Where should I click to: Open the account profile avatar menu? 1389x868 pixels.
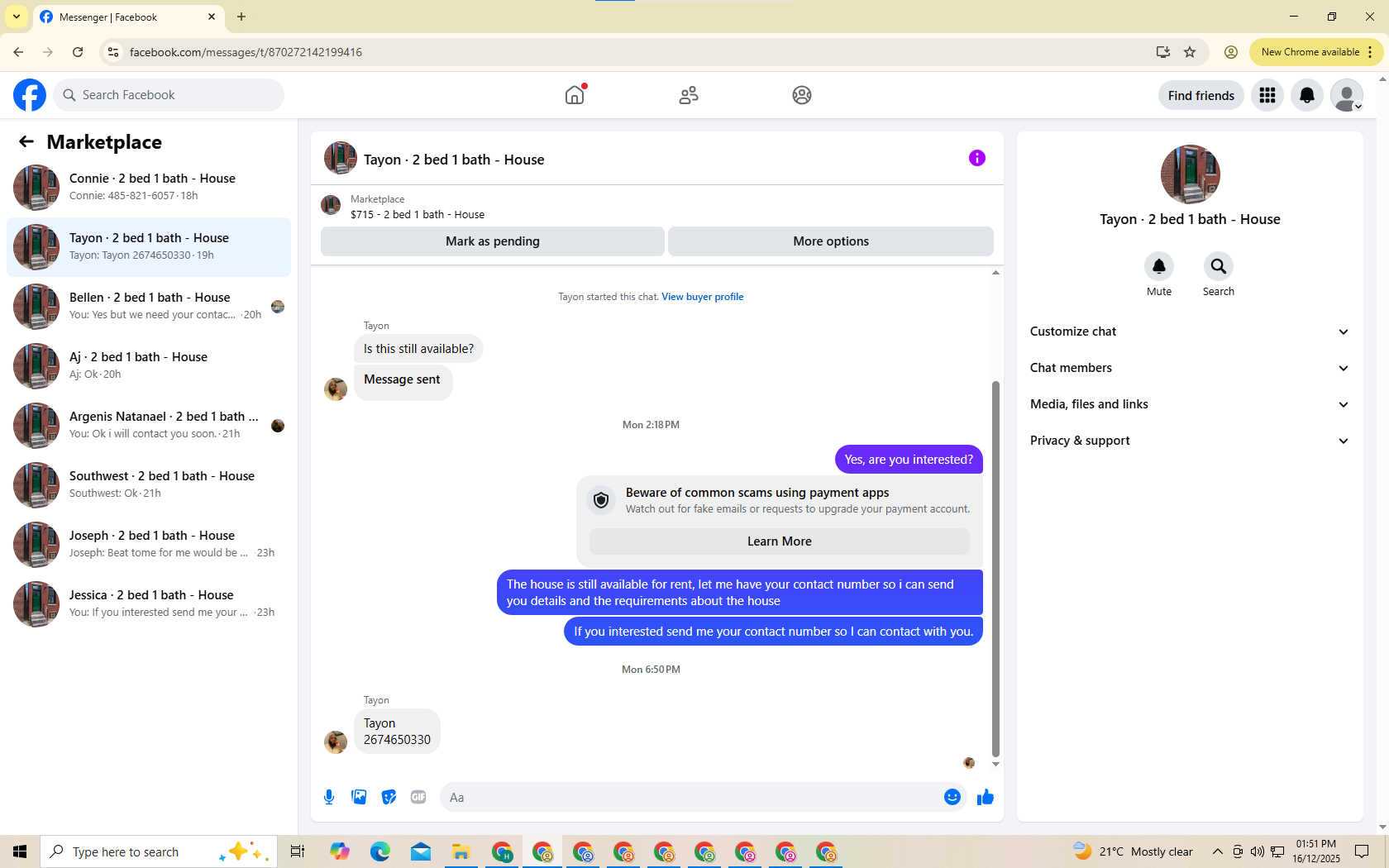coord(1347,95)
